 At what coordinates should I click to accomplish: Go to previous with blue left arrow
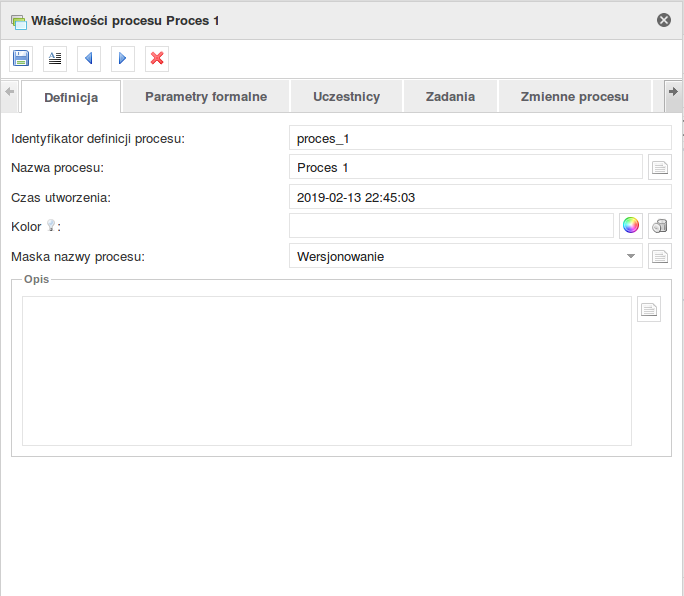point(89,58)
